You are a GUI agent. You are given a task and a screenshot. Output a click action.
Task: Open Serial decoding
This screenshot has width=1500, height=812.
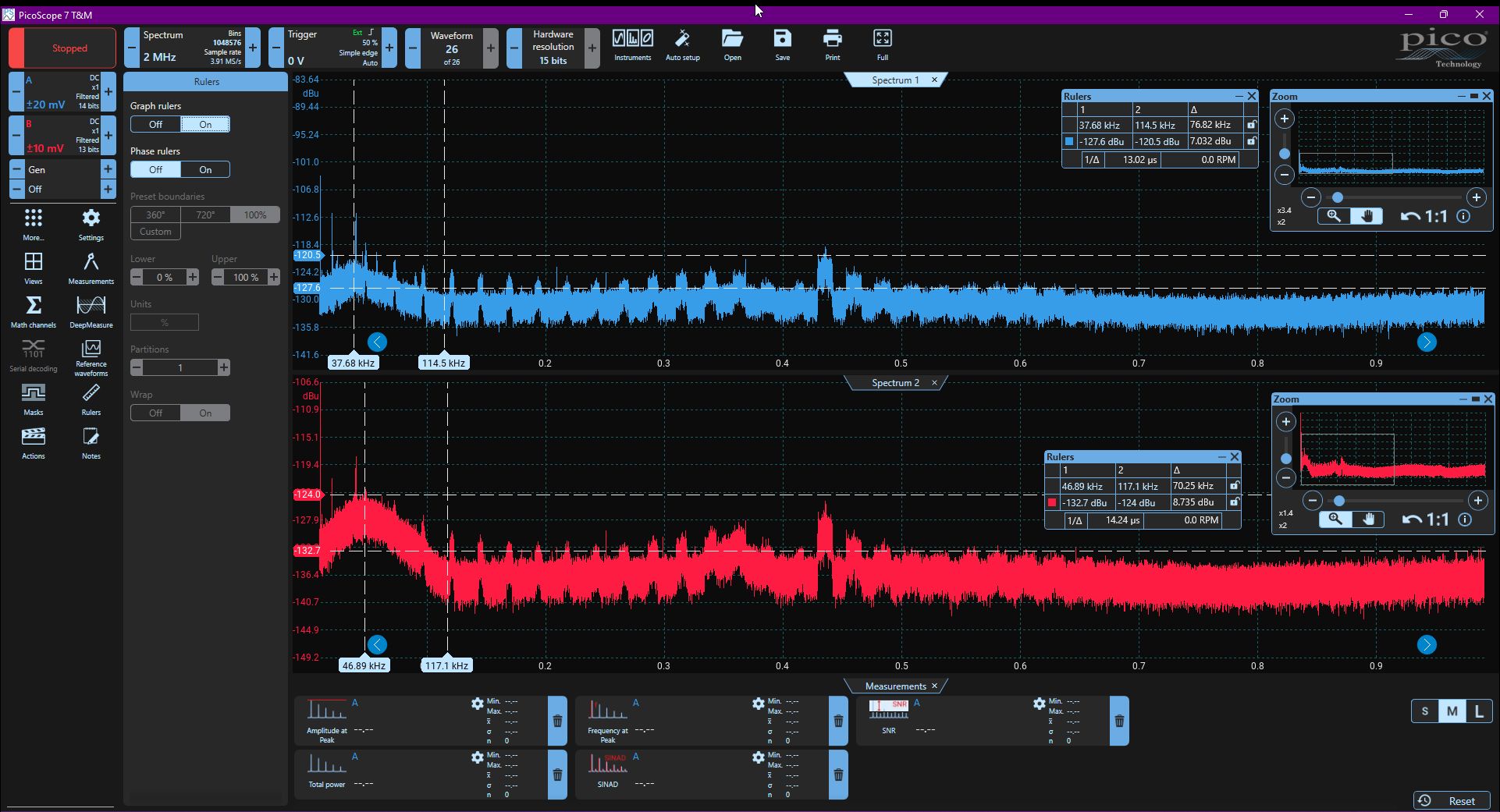[x=33, y=356]
